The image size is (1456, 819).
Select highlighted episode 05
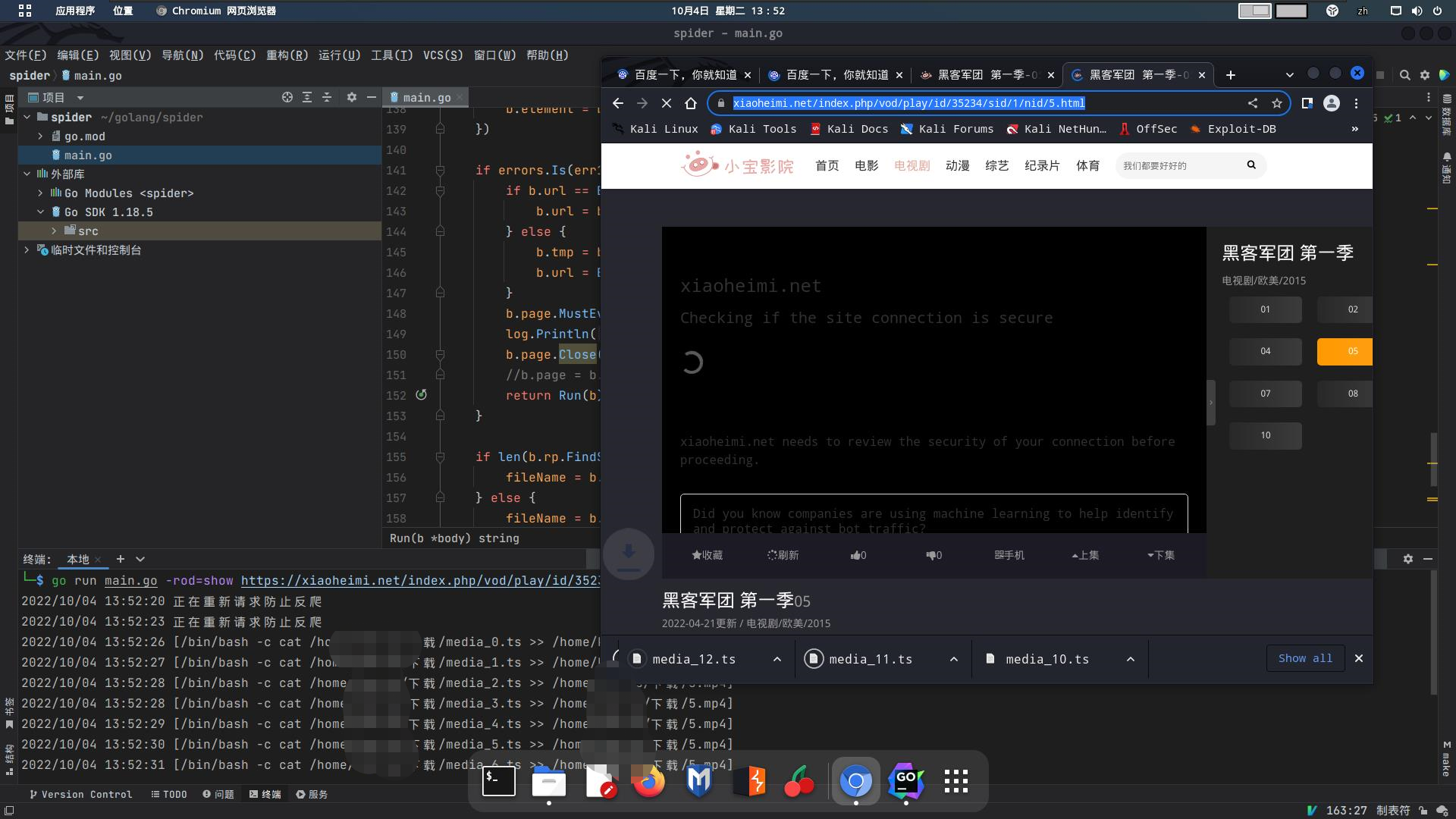tap(1345, 351)
